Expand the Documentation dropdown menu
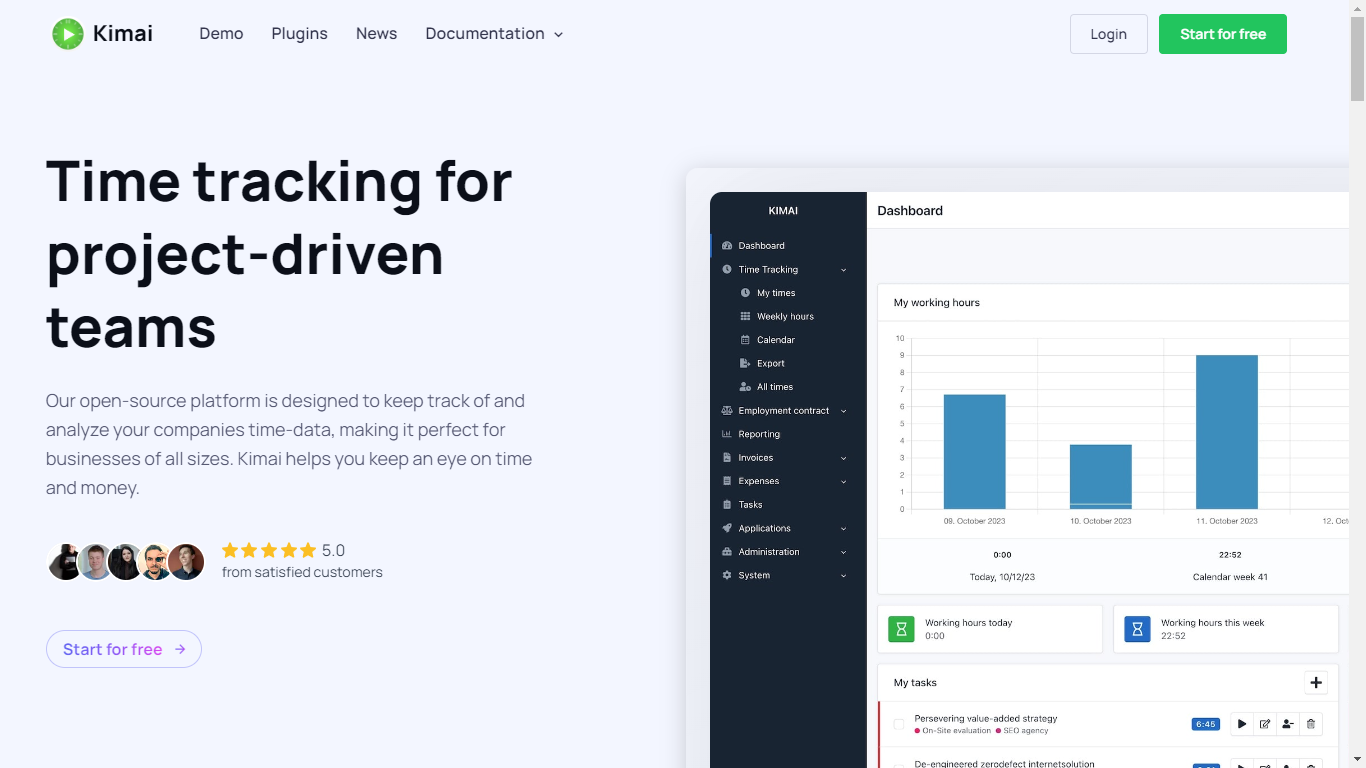Viewport: 1366px width, 768px height. point(494,34)
